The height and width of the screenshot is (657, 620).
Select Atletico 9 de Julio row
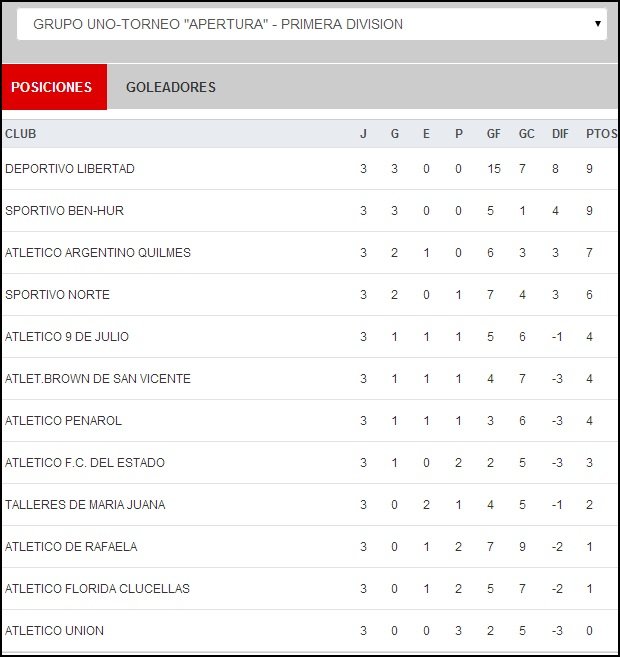coord(67,337)
